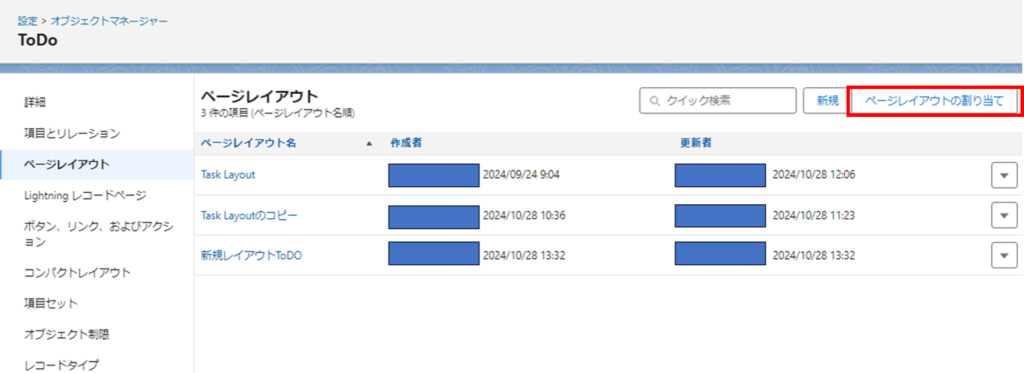Open the 項目とリレーション sidebar item

[x=72, y=133]
